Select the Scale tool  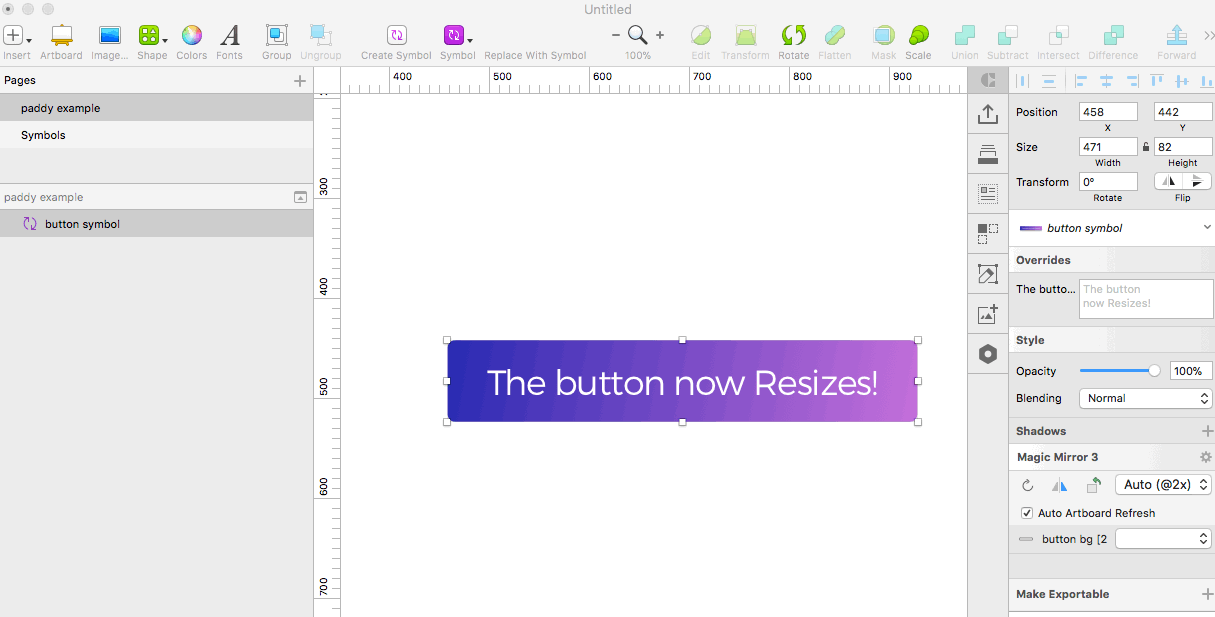(x=918, y=36)
